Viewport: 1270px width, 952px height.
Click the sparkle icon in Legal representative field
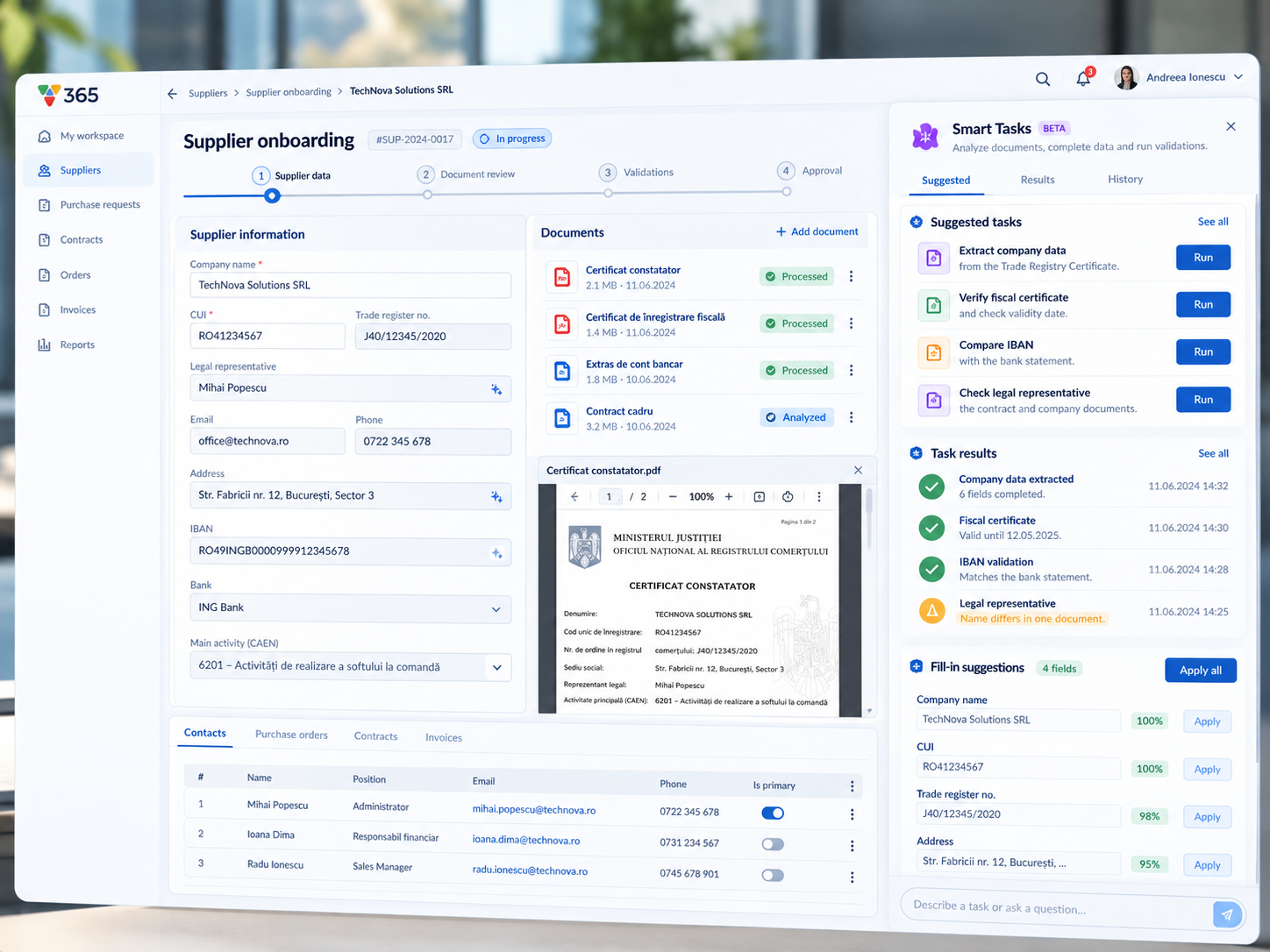[x=496, y=389]
